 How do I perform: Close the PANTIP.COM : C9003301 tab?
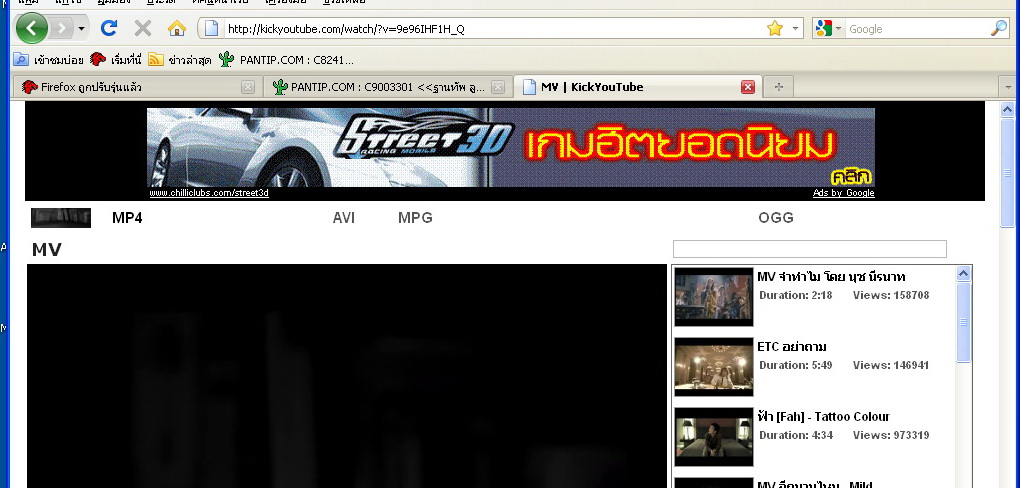[498, 87]
